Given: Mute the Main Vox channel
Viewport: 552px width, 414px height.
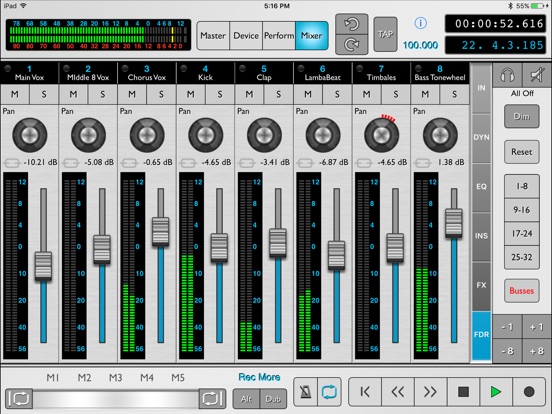Looking at the screenshot, I should [x=15, y=94].
